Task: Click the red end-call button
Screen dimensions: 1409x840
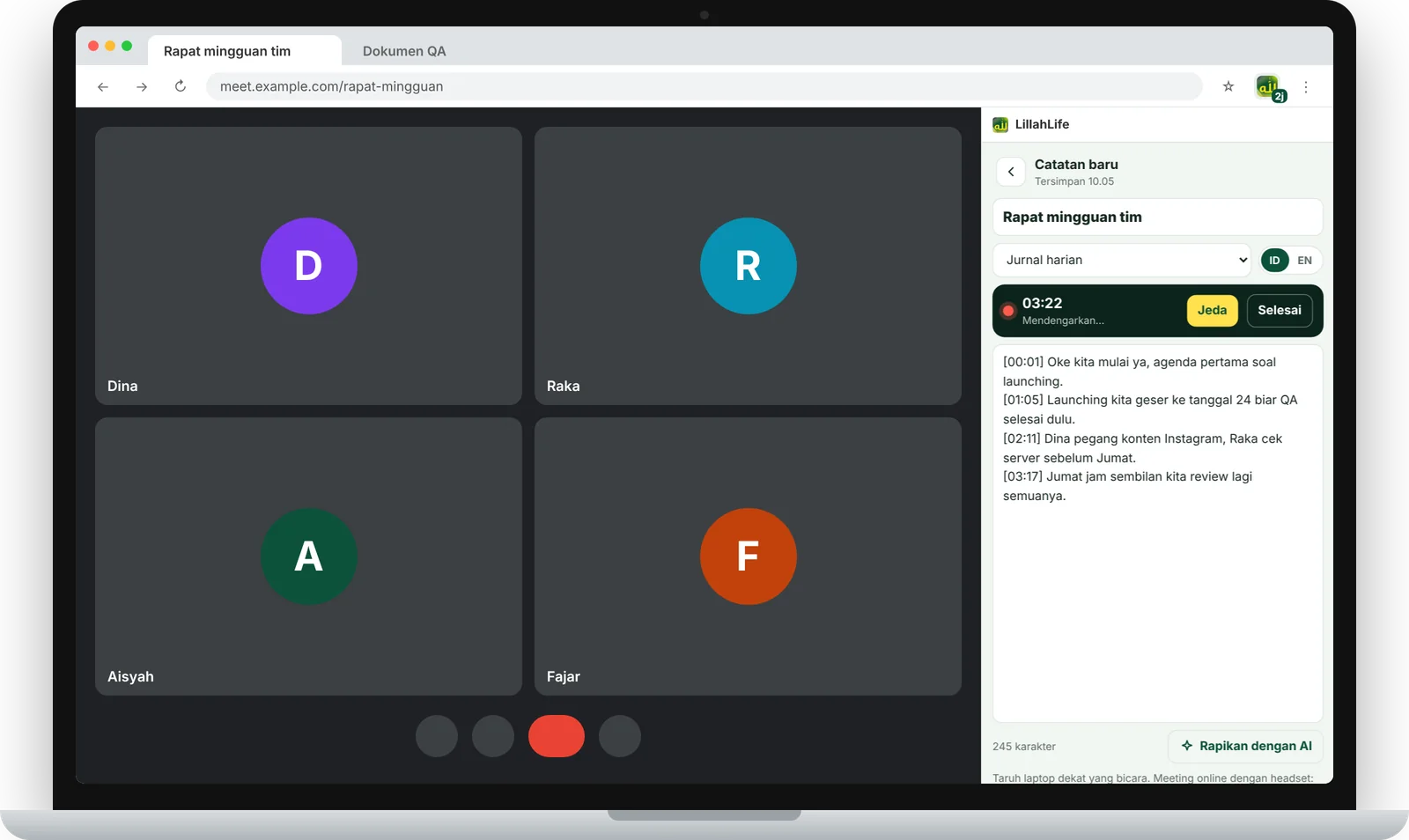Action: (x=557, y=736)
